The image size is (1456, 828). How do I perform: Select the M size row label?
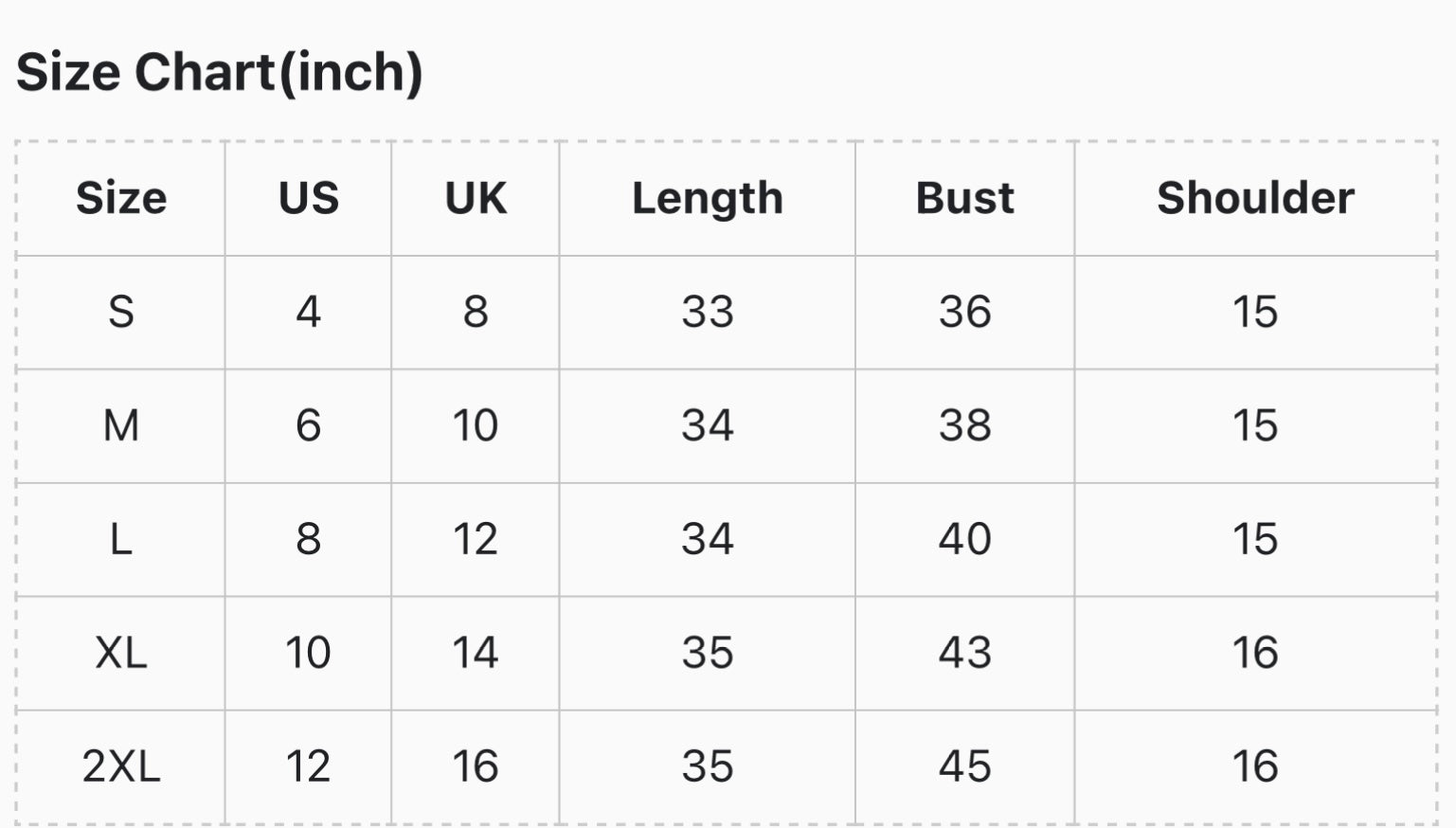coord(121,425)
